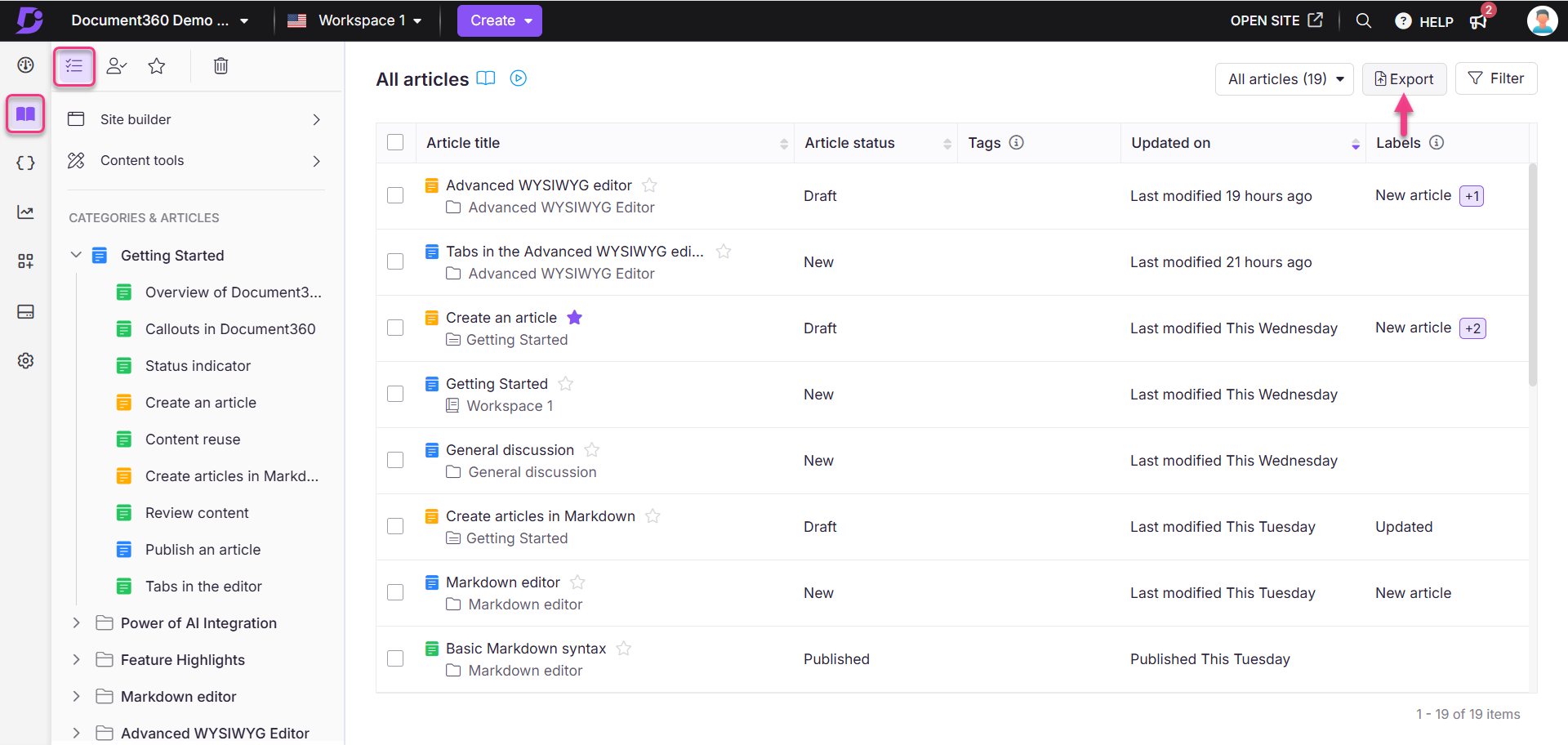The height and width of the screenshot is (745, 1568).
Task: Play the All articles tutorial video icon
Action: point(519,78)
